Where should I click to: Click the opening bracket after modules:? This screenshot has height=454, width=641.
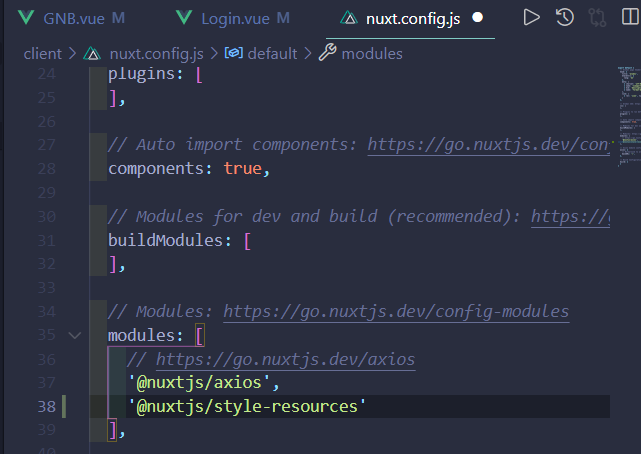(199, 336)
